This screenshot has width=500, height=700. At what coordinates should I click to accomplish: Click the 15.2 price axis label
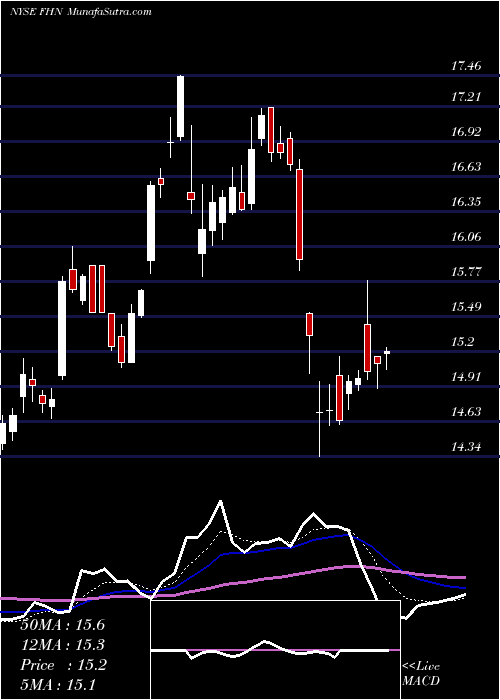coord(462,342)
